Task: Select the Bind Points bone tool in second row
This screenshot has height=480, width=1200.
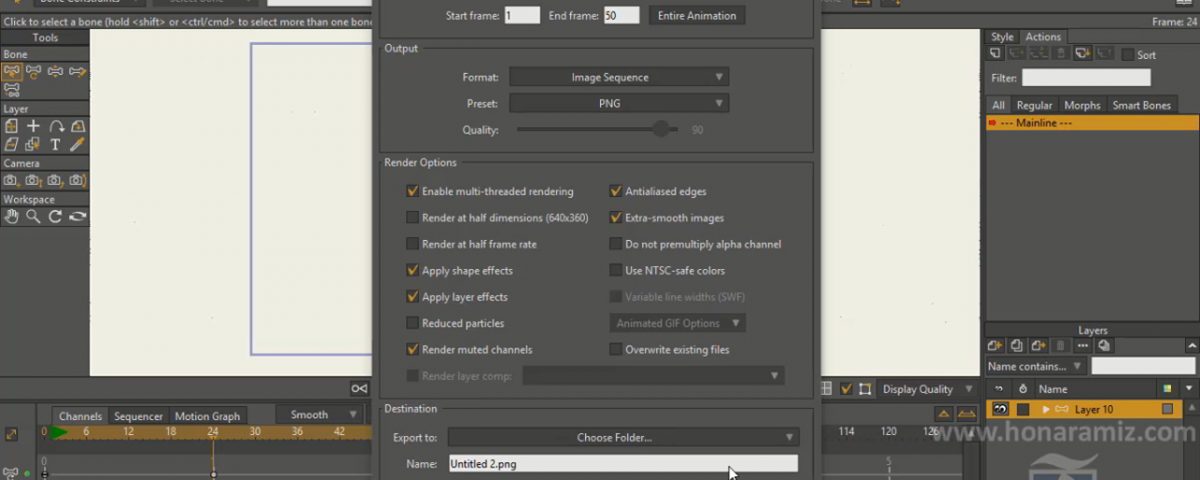Action: pyautogui.click(x=12, y=91)
